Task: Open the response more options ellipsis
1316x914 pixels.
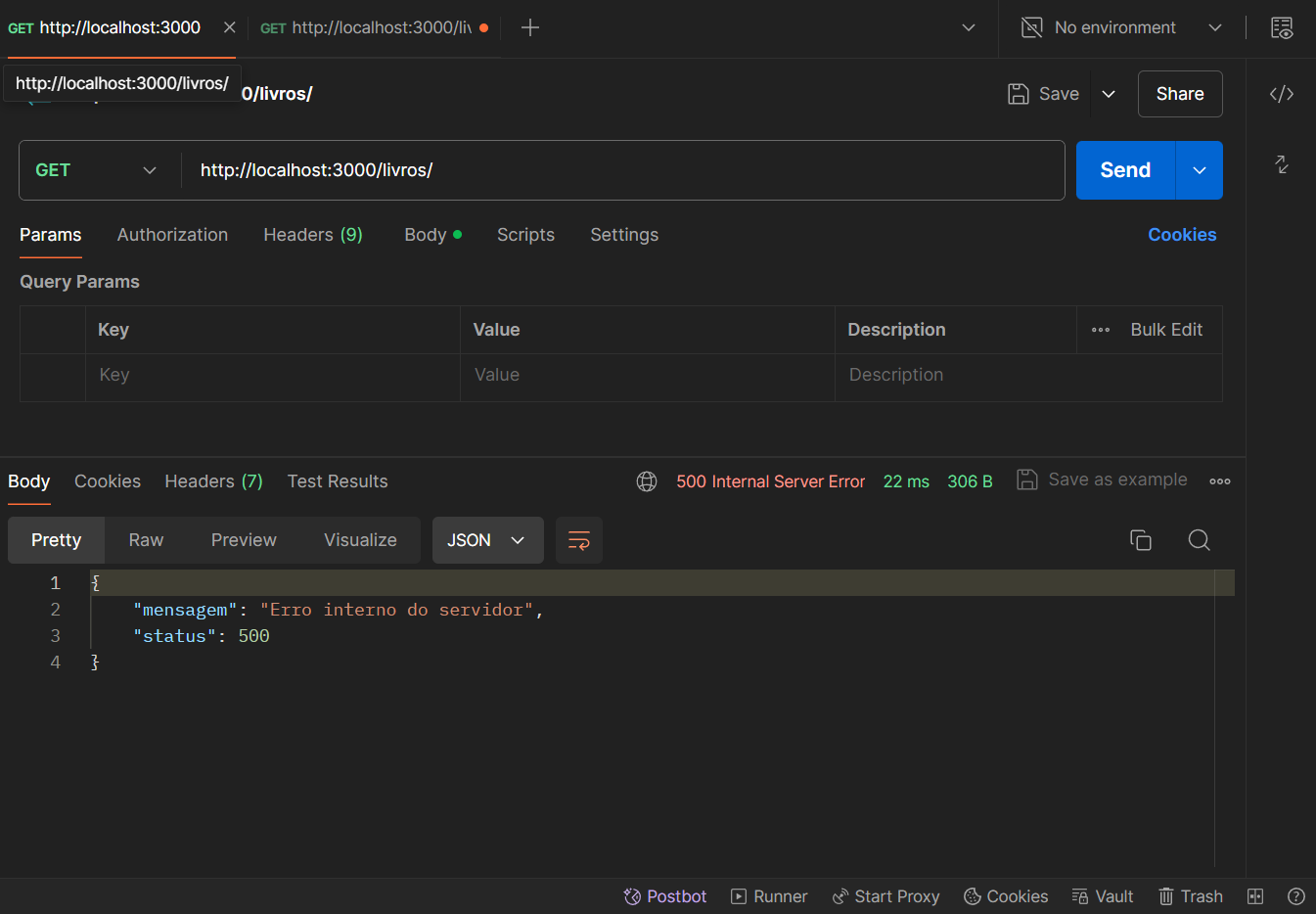Action: pyautogui.click(x=1220, y=481)
